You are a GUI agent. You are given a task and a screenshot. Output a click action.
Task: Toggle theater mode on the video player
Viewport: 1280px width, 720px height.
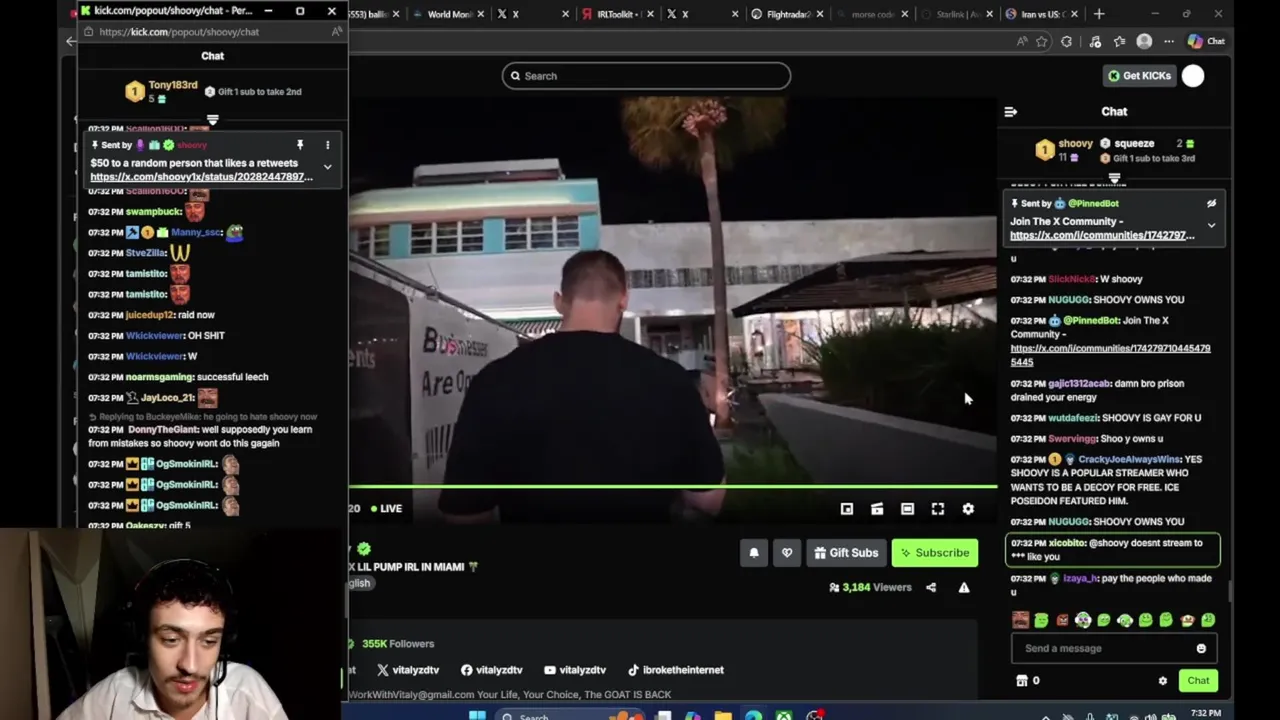click(907, 509)
